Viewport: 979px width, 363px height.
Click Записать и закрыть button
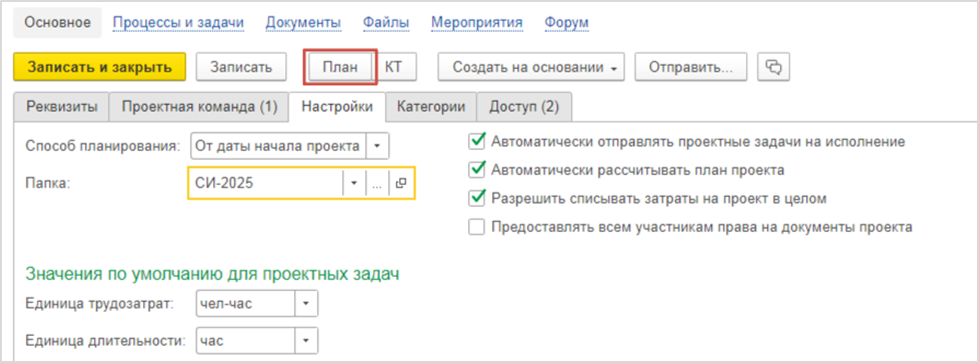point(100,67)
